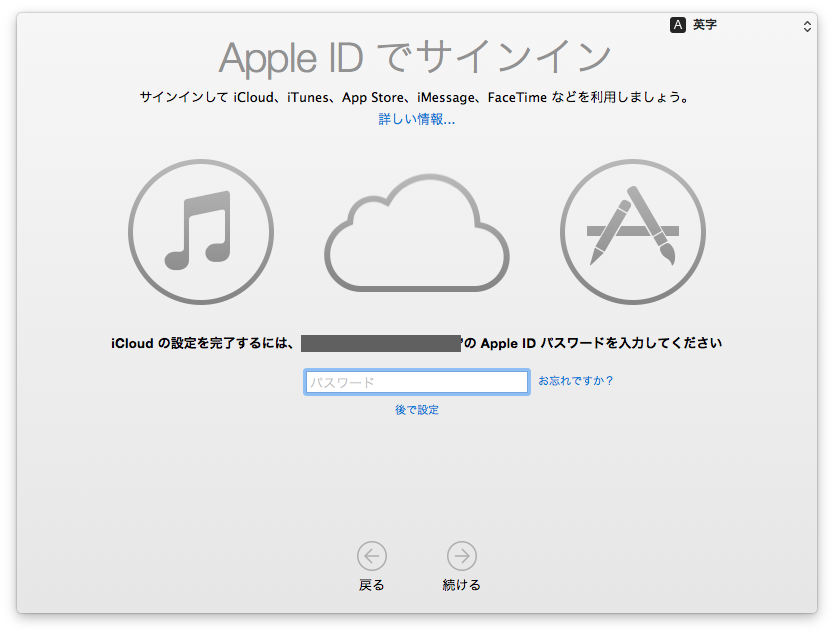Click the iCloud cloud icon
Image resolution: width=834 pixels, height=634 pixels.
click(416, 232)
